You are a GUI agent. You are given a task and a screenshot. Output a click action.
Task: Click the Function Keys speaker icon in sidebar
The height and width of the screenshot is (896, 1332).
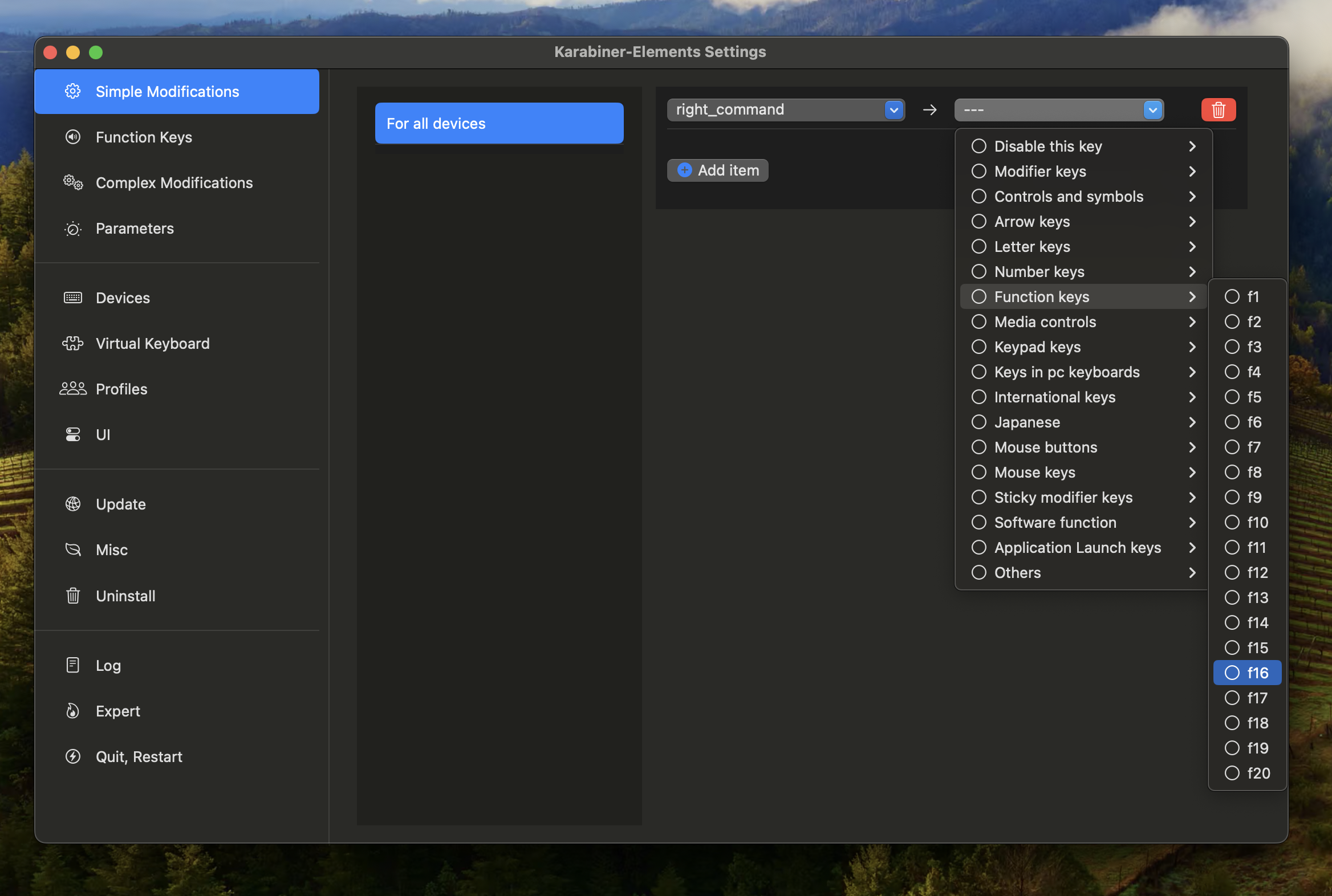(x=72, y=137)
